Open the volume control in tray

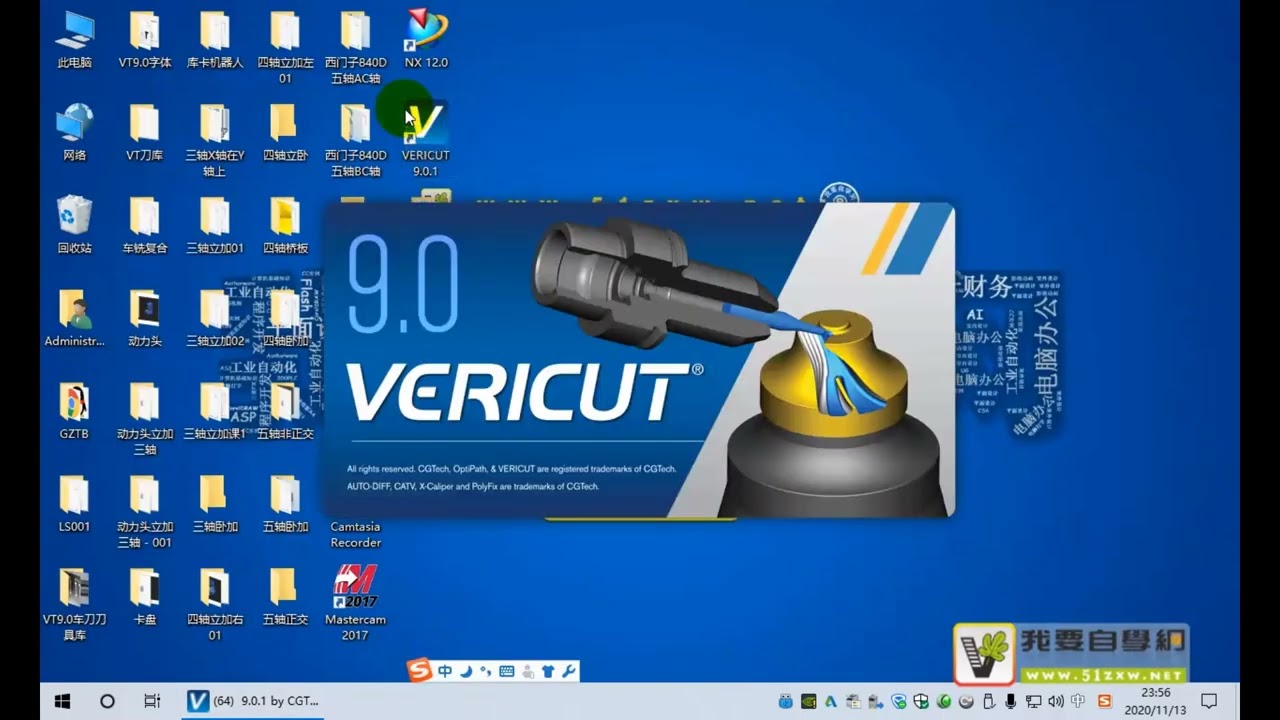click(1055, 701)
